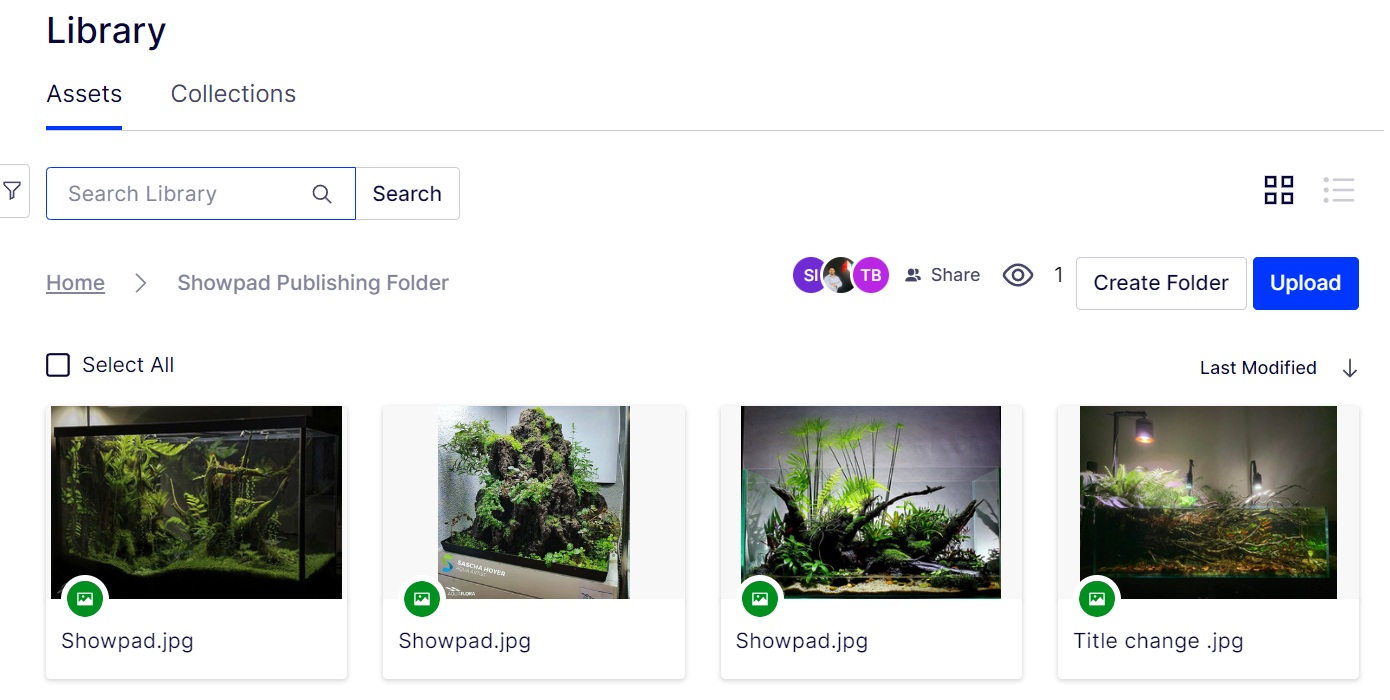Click the breadcrumb chevron after Home
The height and width of the screenshot is (700, 1390).
140,283
